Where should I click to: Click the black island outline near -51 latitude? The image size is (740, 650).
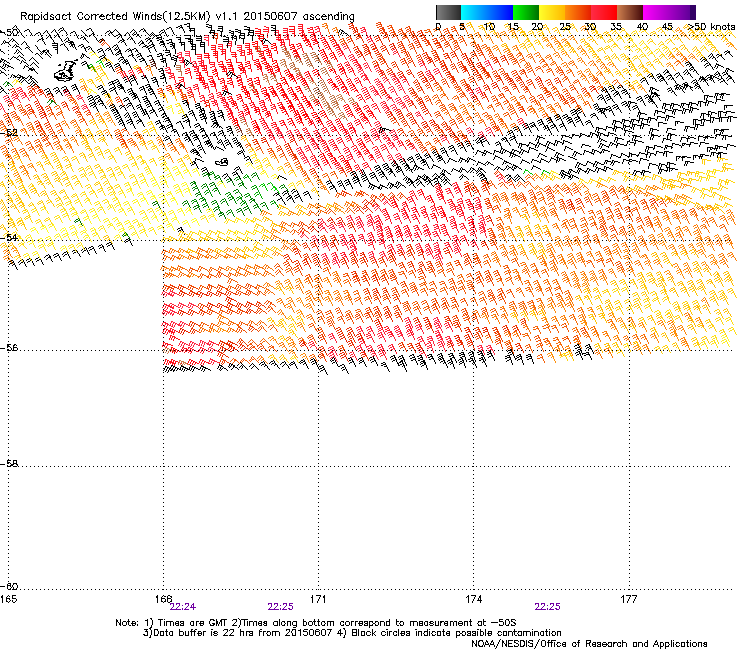[x=66, y=70]
